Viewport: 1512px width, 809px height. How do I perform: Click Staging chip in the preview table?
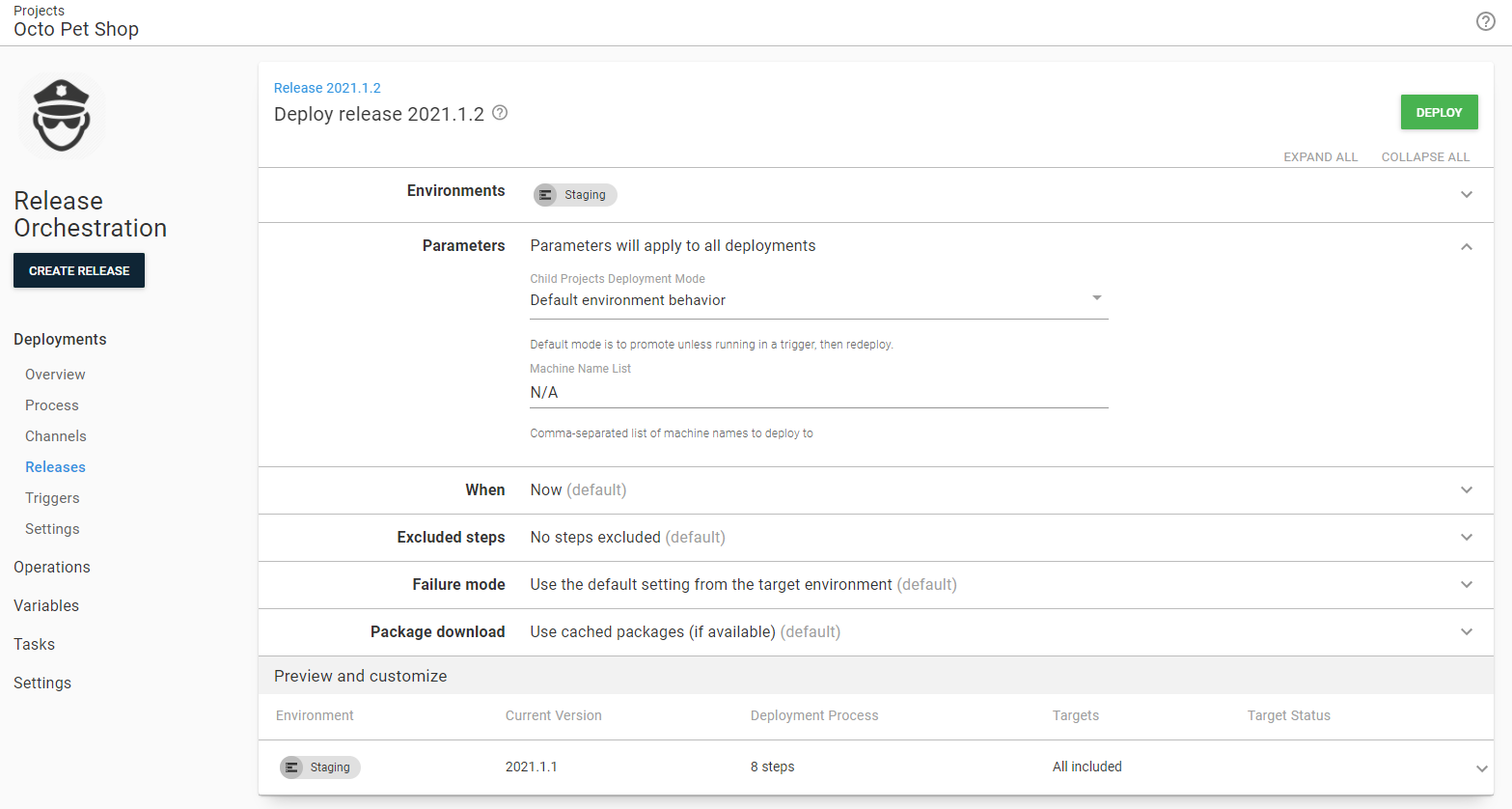click(320, 767)
